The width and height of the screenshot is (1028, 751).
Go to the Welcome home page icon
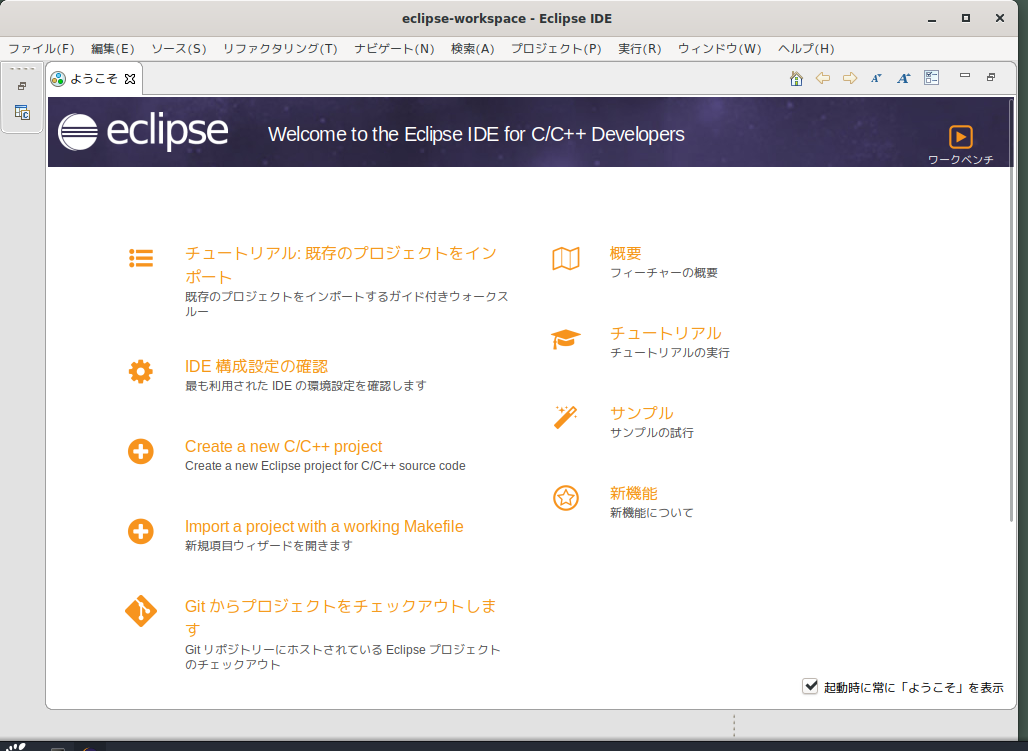tap(796, 79)
